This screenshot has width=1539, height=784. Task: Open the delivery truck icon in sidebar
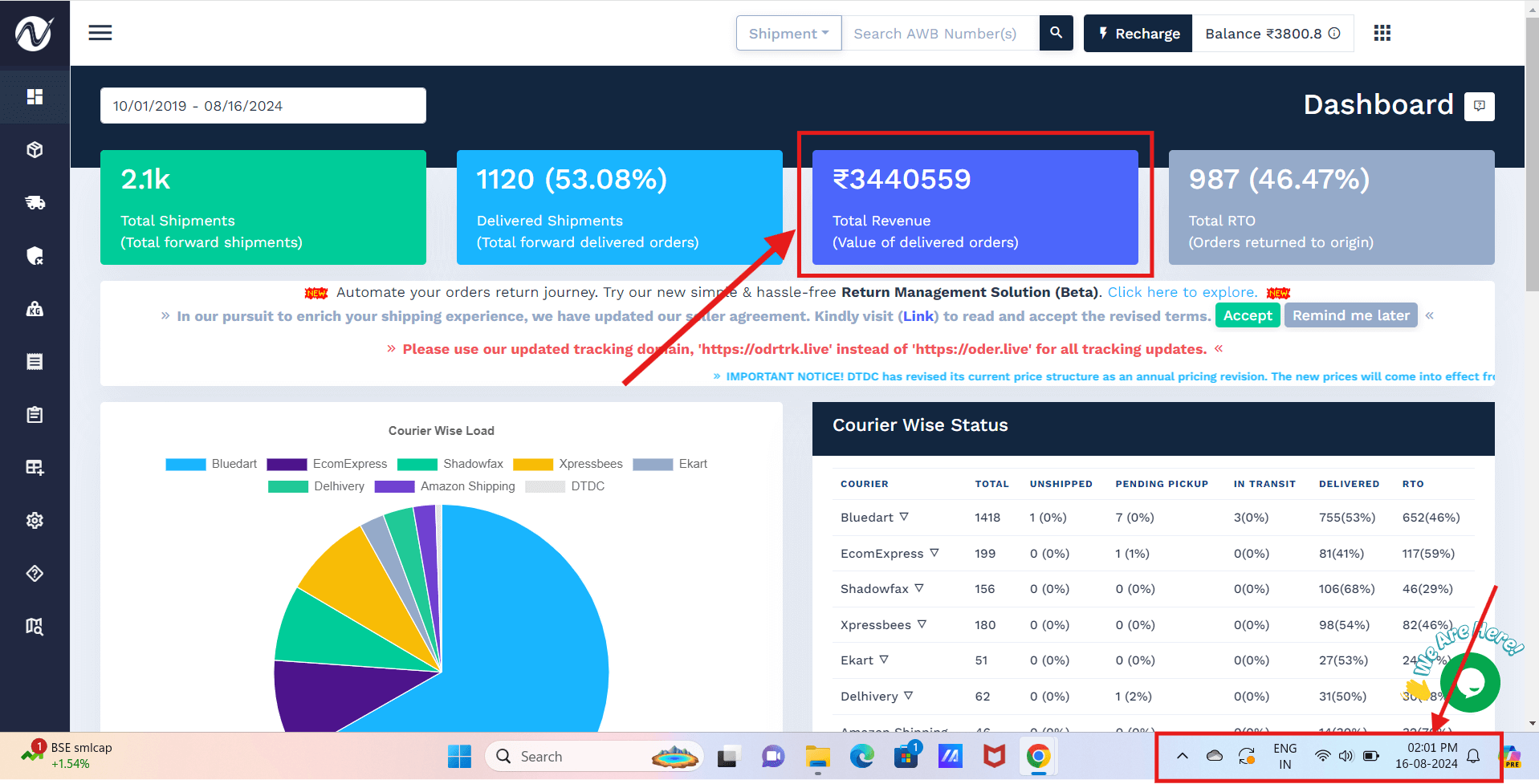35,203
